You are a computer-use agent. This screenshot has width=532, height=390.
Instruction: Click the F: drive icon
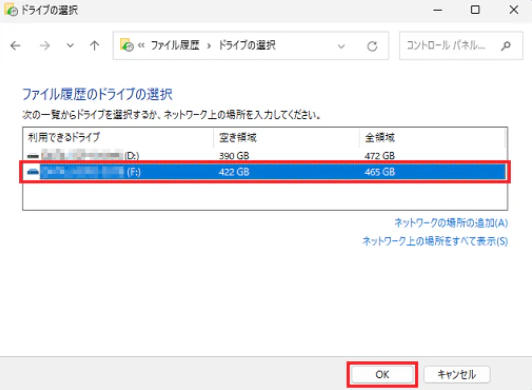pyautogui.click(x=33, y=172)
